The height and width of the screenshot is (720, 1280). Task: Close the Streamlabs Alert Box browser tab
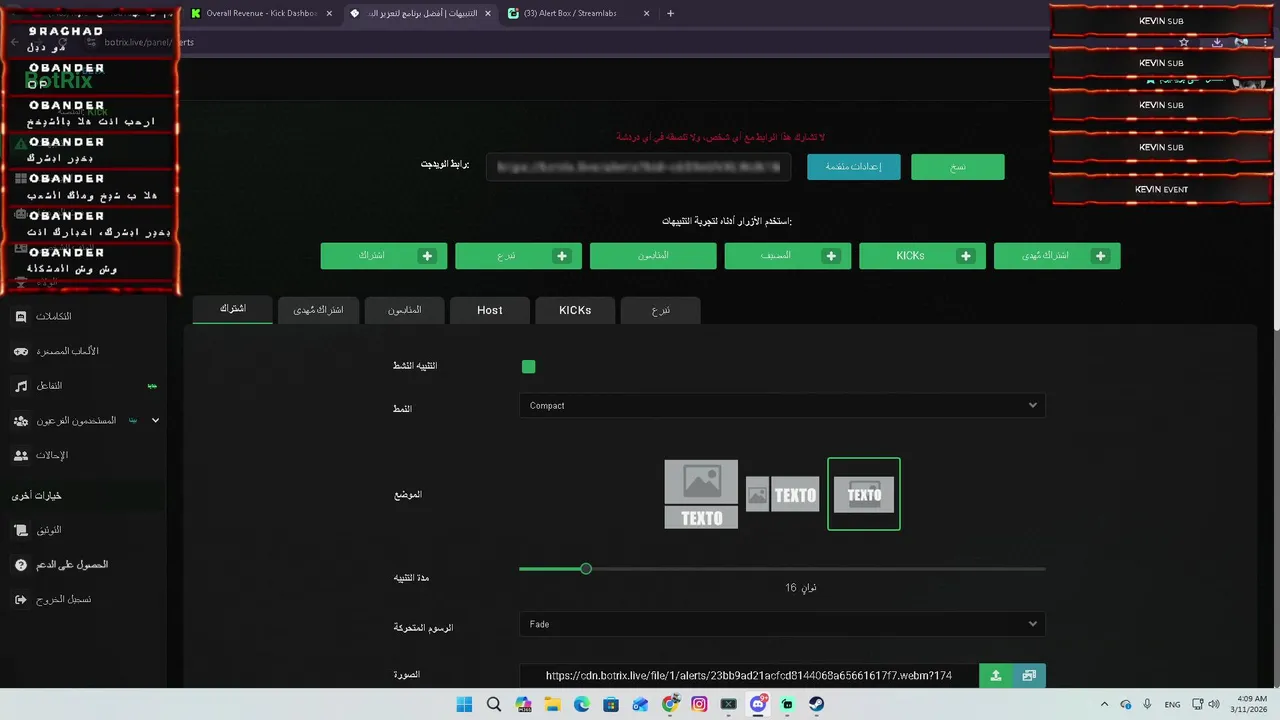(x=646, y=14)
